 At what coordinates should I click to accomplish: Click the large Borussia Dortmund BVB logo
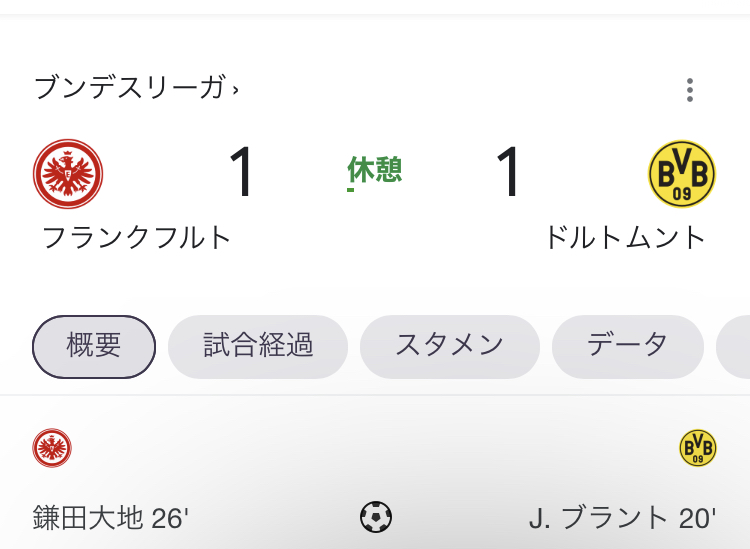point(682,174)
